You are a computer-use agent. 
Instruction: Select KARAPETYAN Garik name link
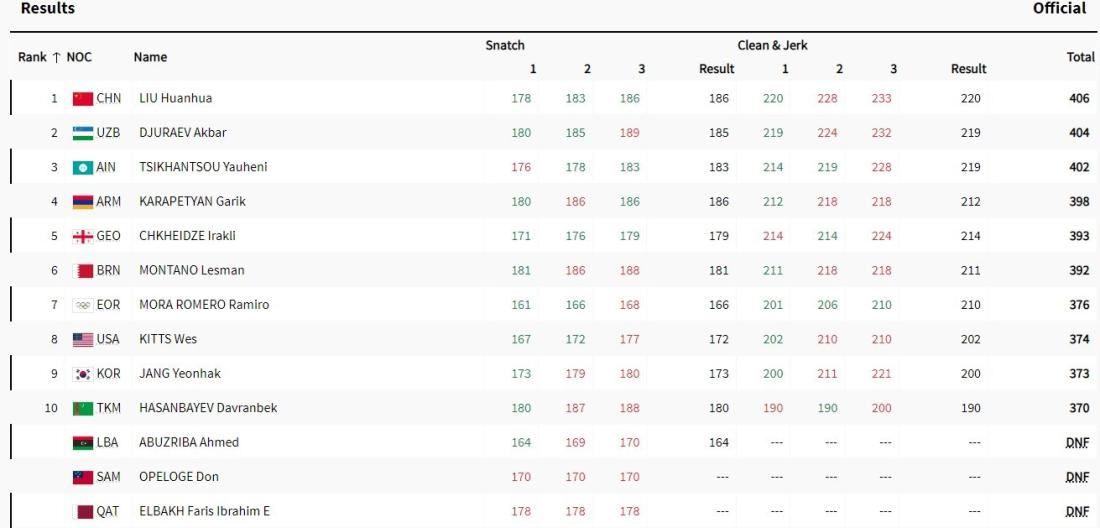(192, 202)
